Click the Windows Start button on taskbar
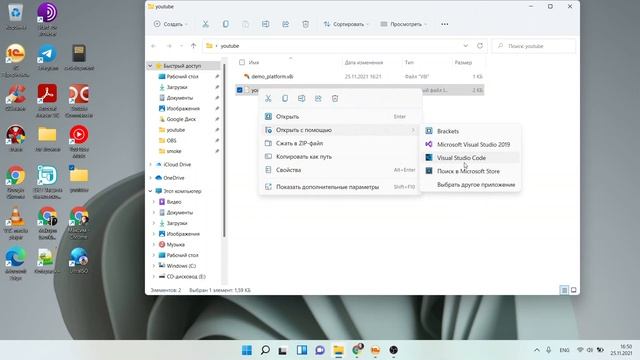 point(247,350)
